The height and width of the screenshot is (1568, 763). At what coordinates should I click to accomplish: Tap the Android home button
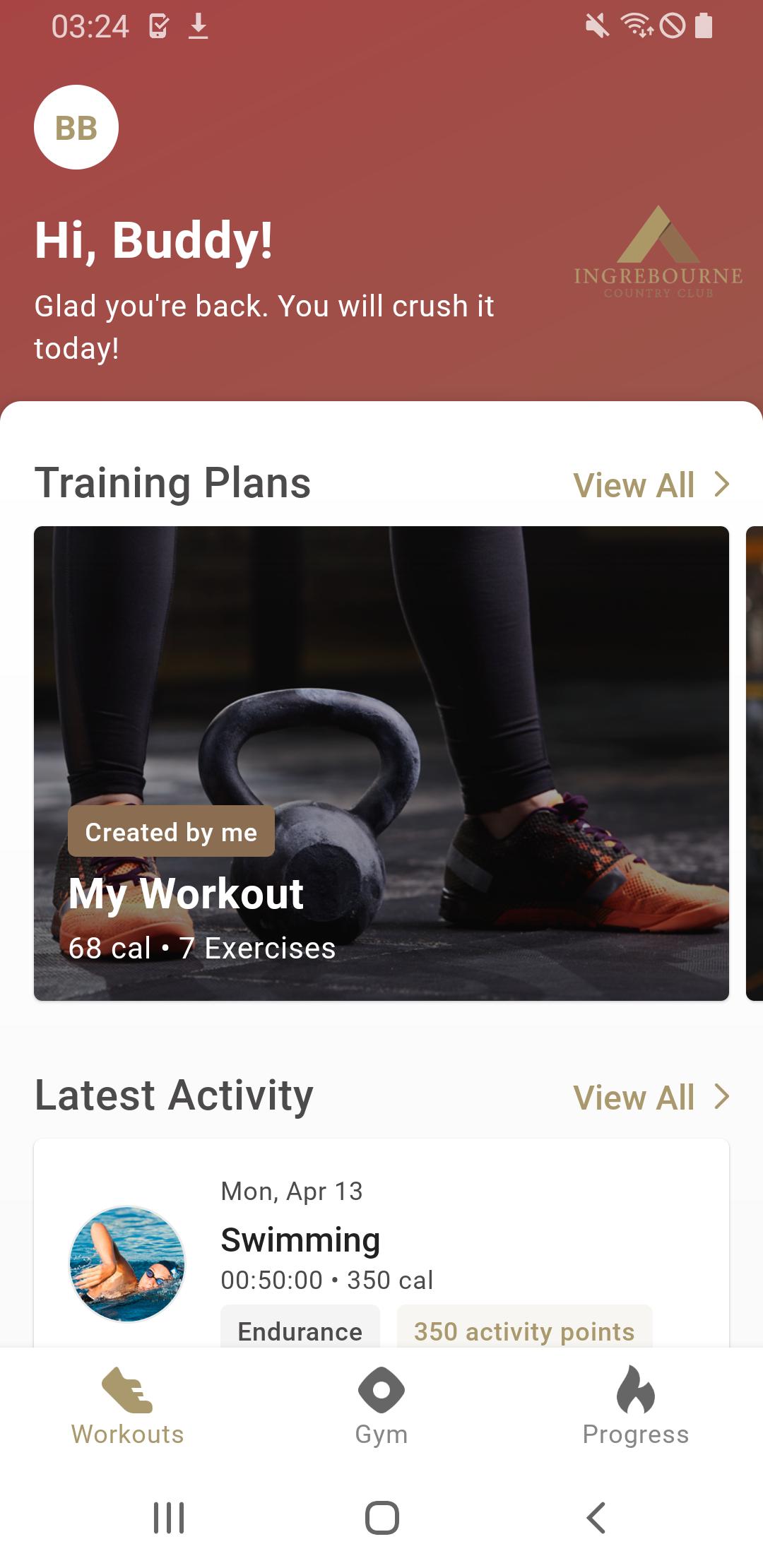click(x=381, y=1517)
